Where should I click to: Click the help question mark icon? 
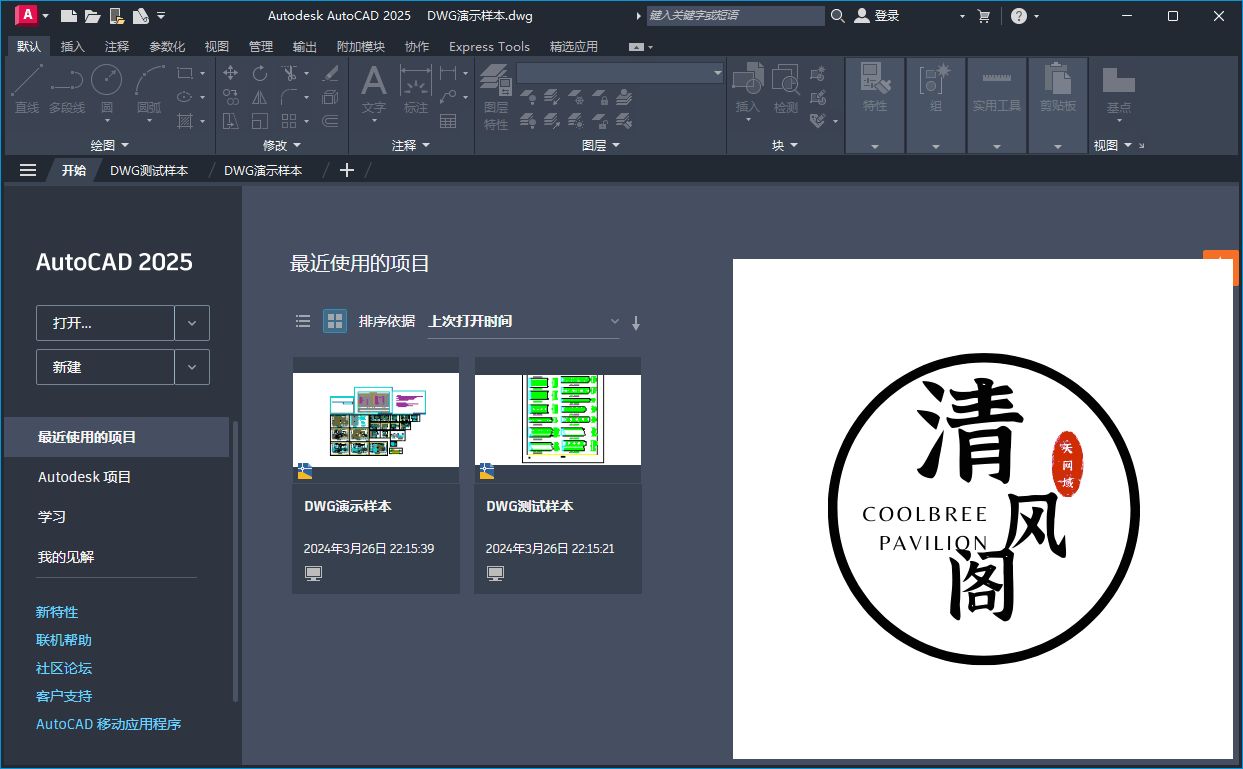click(1018, 16)
